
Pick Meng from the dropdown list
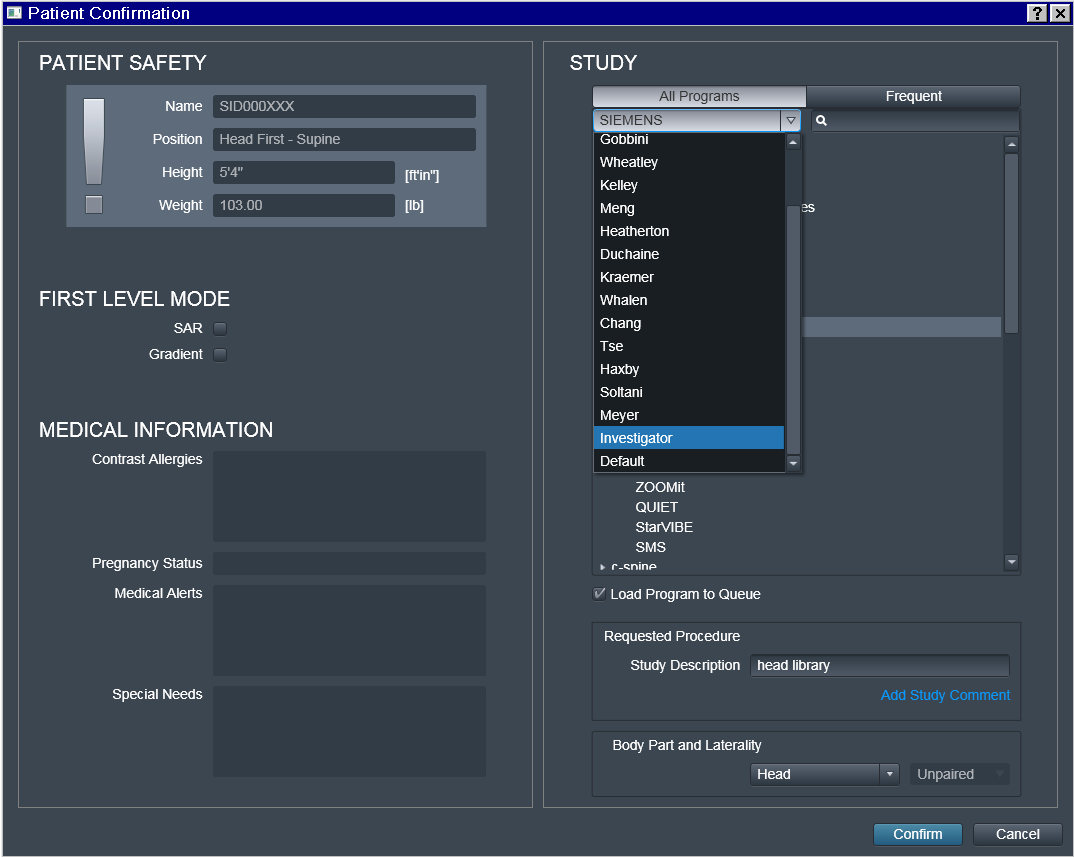coord(688,208)
